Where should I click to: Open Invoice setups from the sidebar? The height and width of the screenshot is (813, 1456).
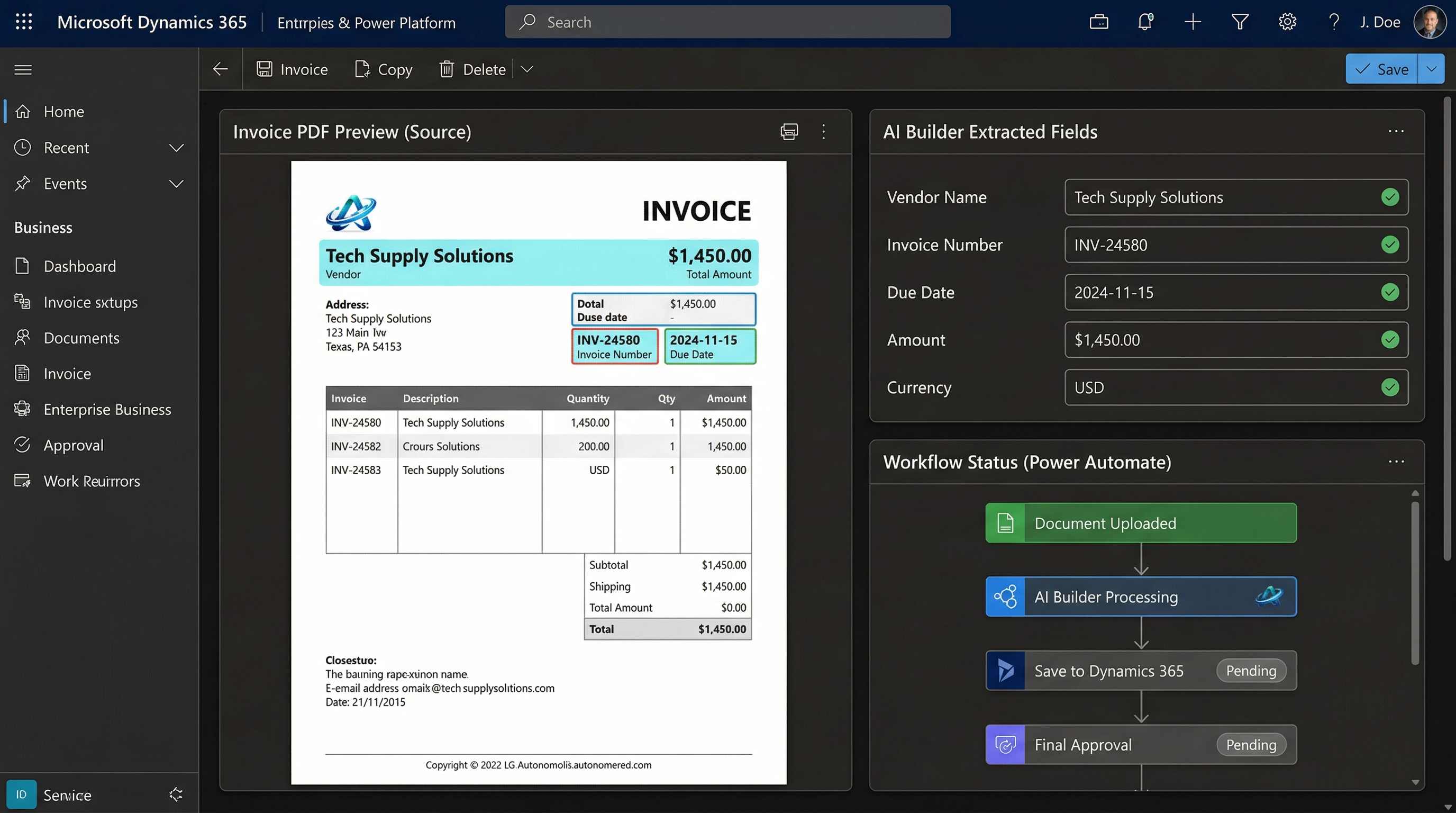(x=90, y=302)
